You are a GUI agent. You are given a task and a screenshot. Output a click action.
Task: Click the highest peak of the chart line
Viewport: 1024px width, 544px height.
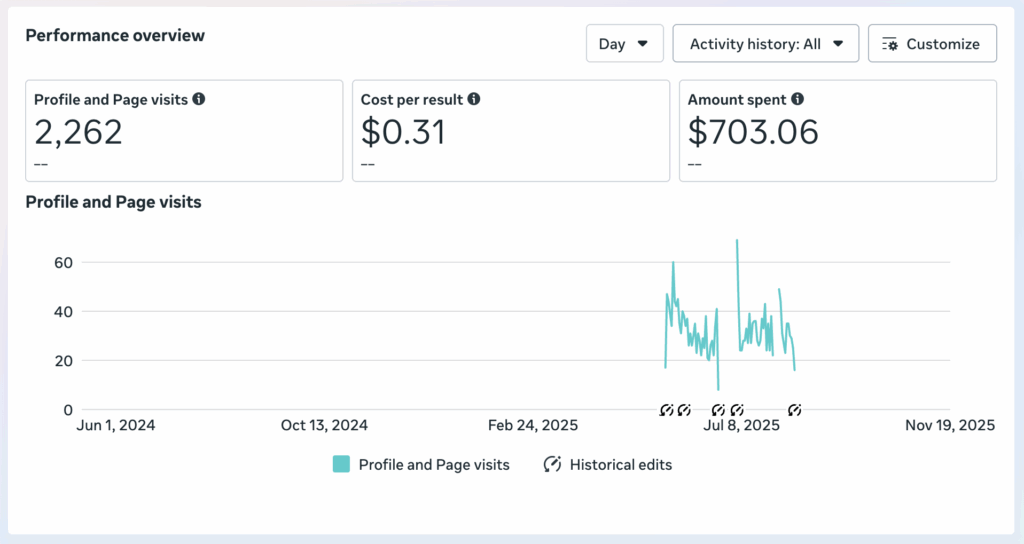pos(737,241)
